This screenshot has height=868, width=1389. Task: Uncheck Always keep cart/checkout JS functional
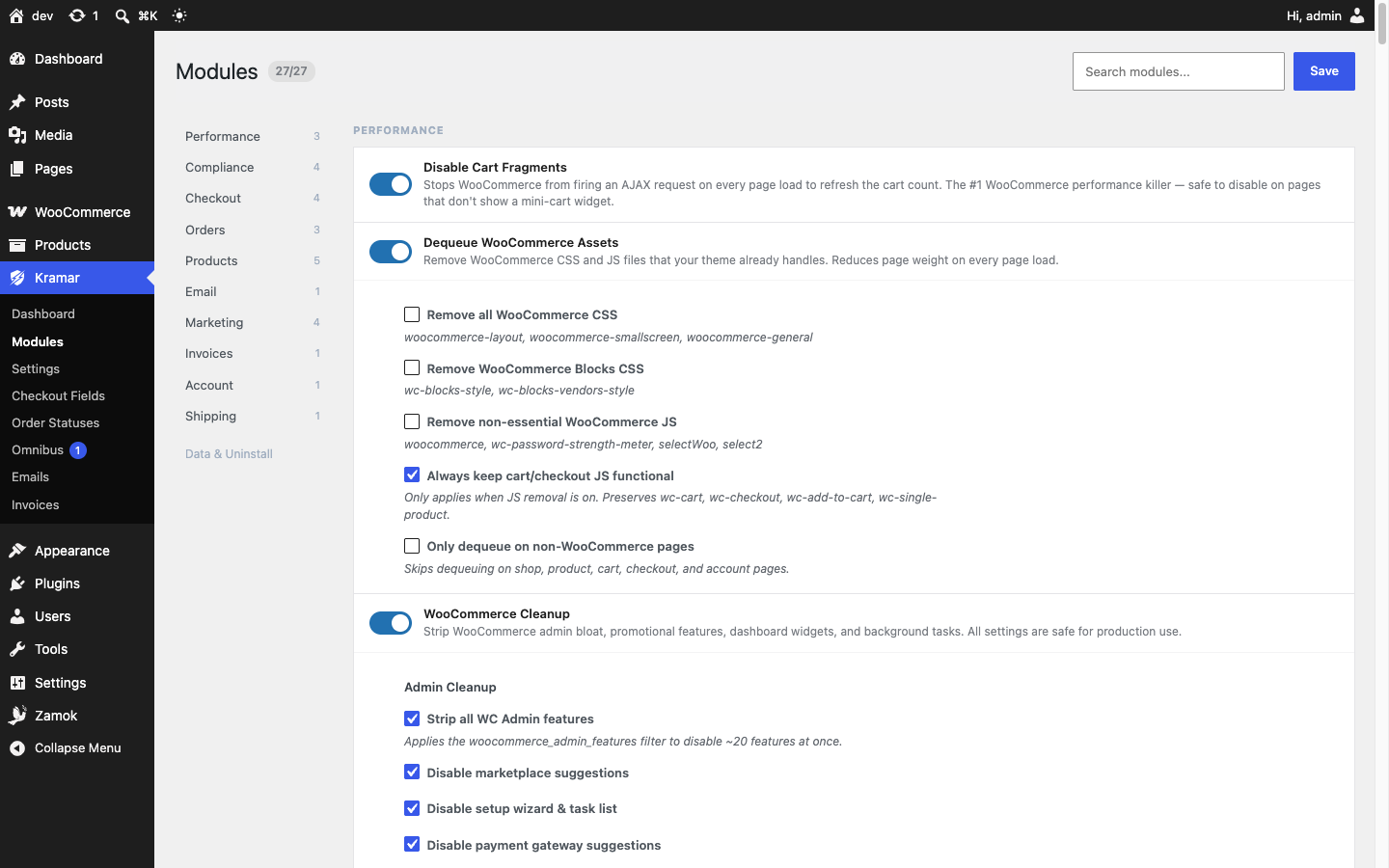pyautogui.click(x=412, y=475)
